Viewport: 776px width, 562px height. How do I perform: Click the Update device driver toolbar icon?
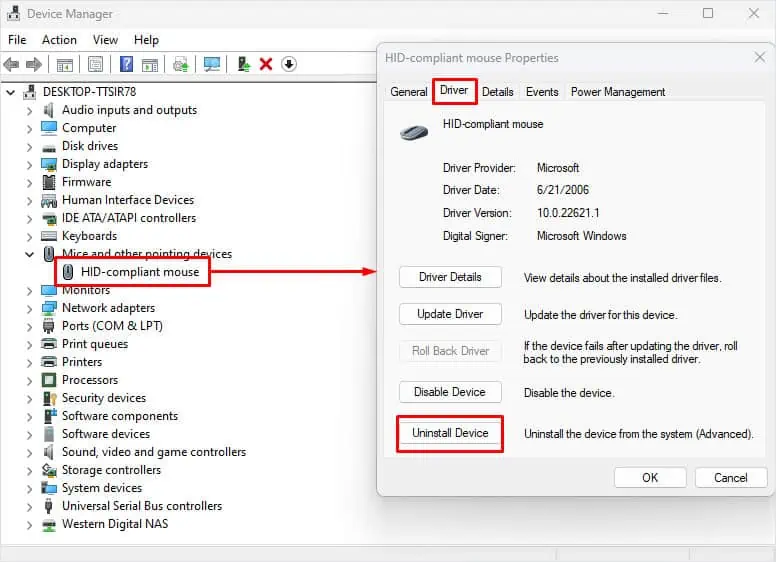point(181,64)
